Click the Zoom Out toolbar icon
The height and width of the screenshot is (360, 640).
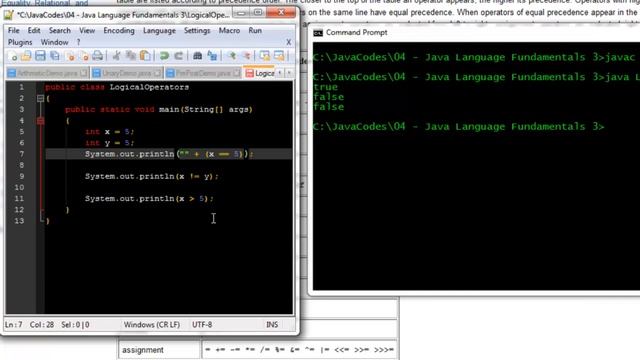click(246, 56)
